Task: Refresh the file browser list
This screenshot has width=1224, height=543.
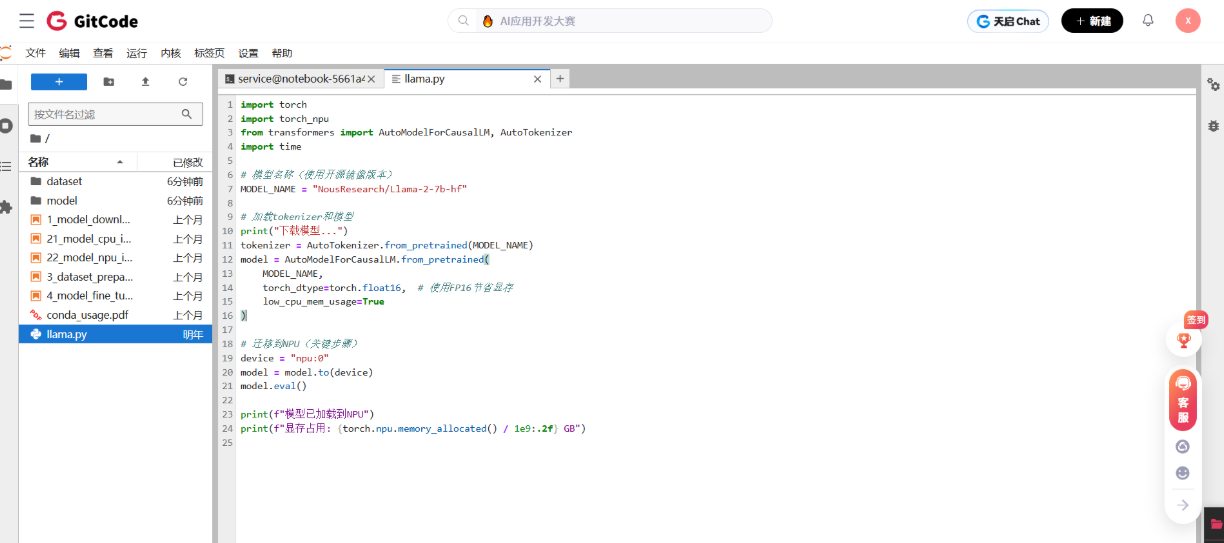Action: click(182, 82)
